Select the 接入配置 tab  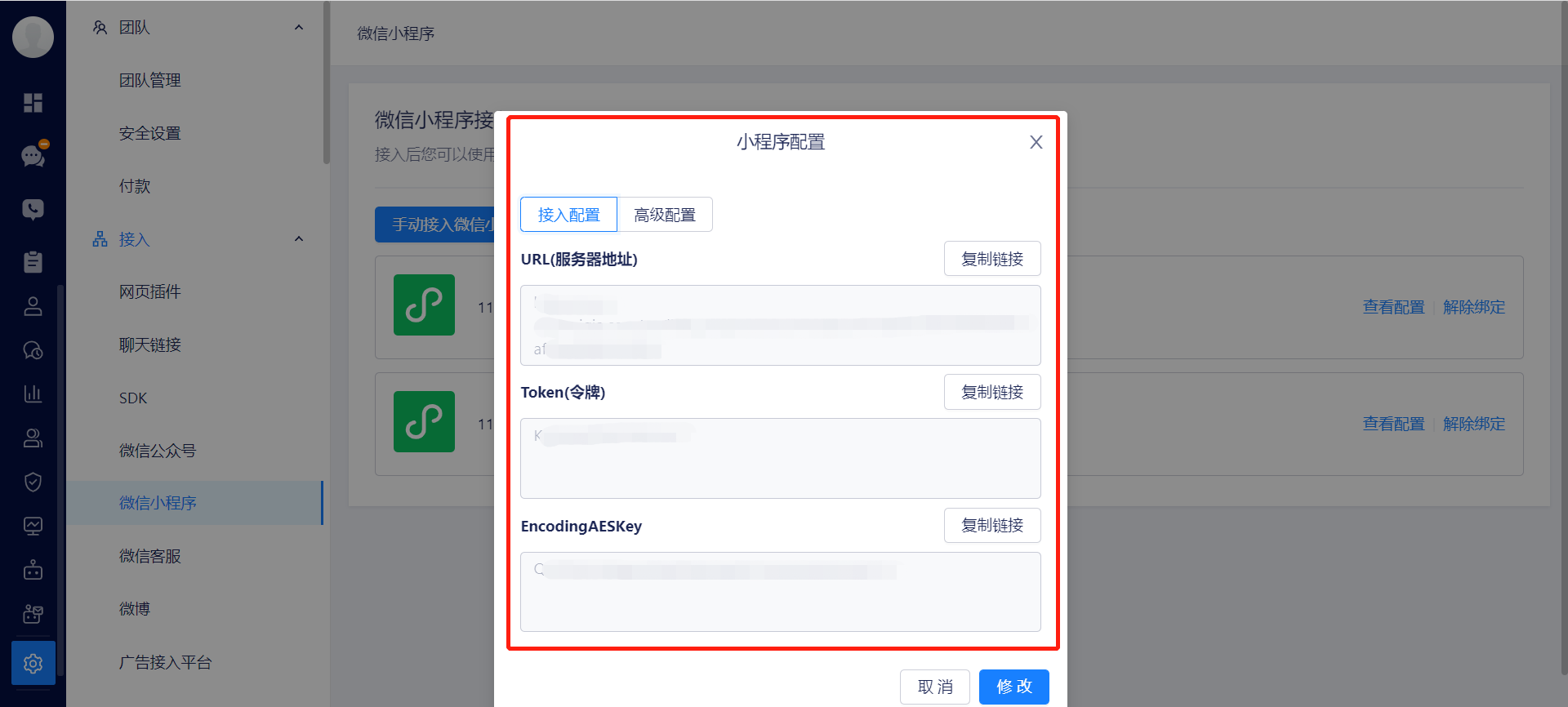pos(568,215)
